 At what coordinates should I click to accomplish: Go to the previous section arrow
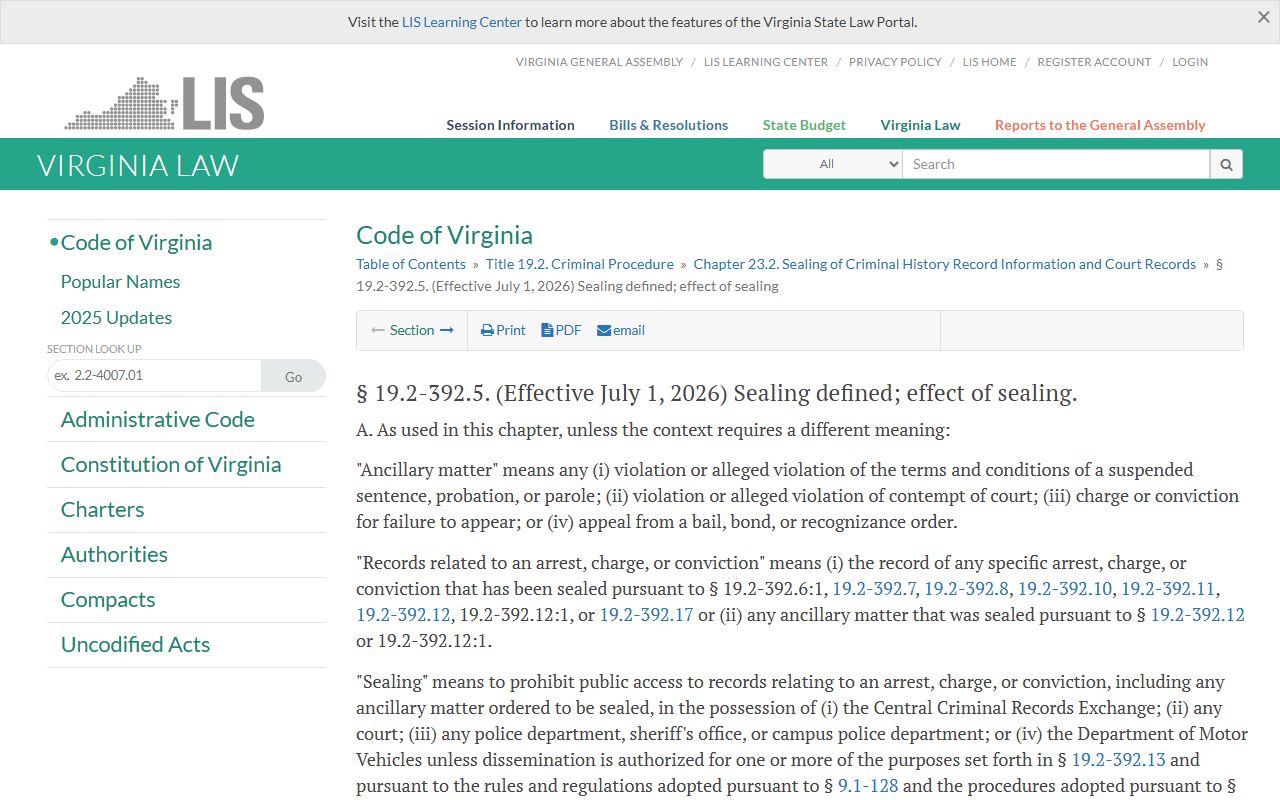(378, 330)
